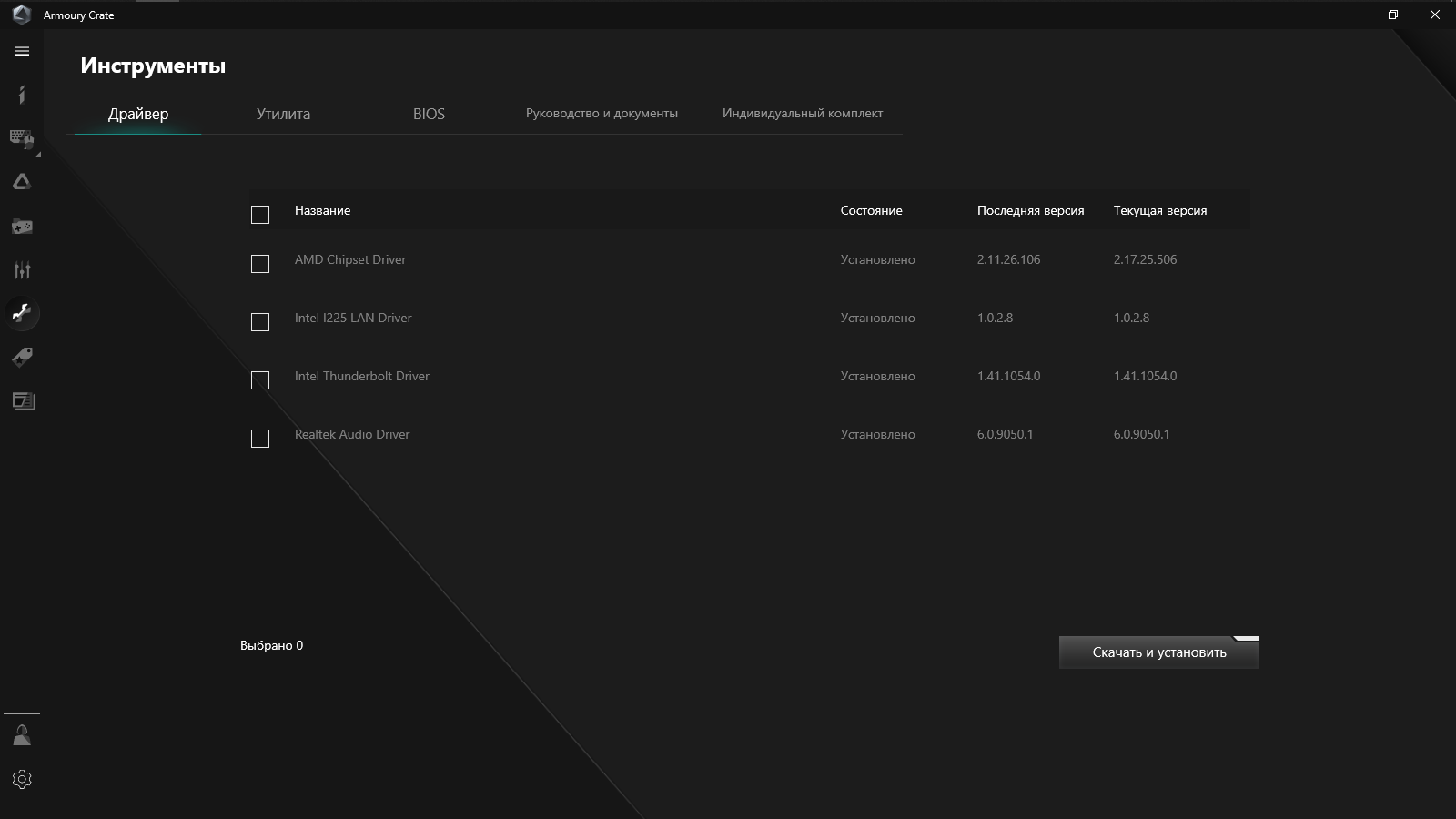Click latest version 2.11.26.106 of AMD Chipset

1008,259
